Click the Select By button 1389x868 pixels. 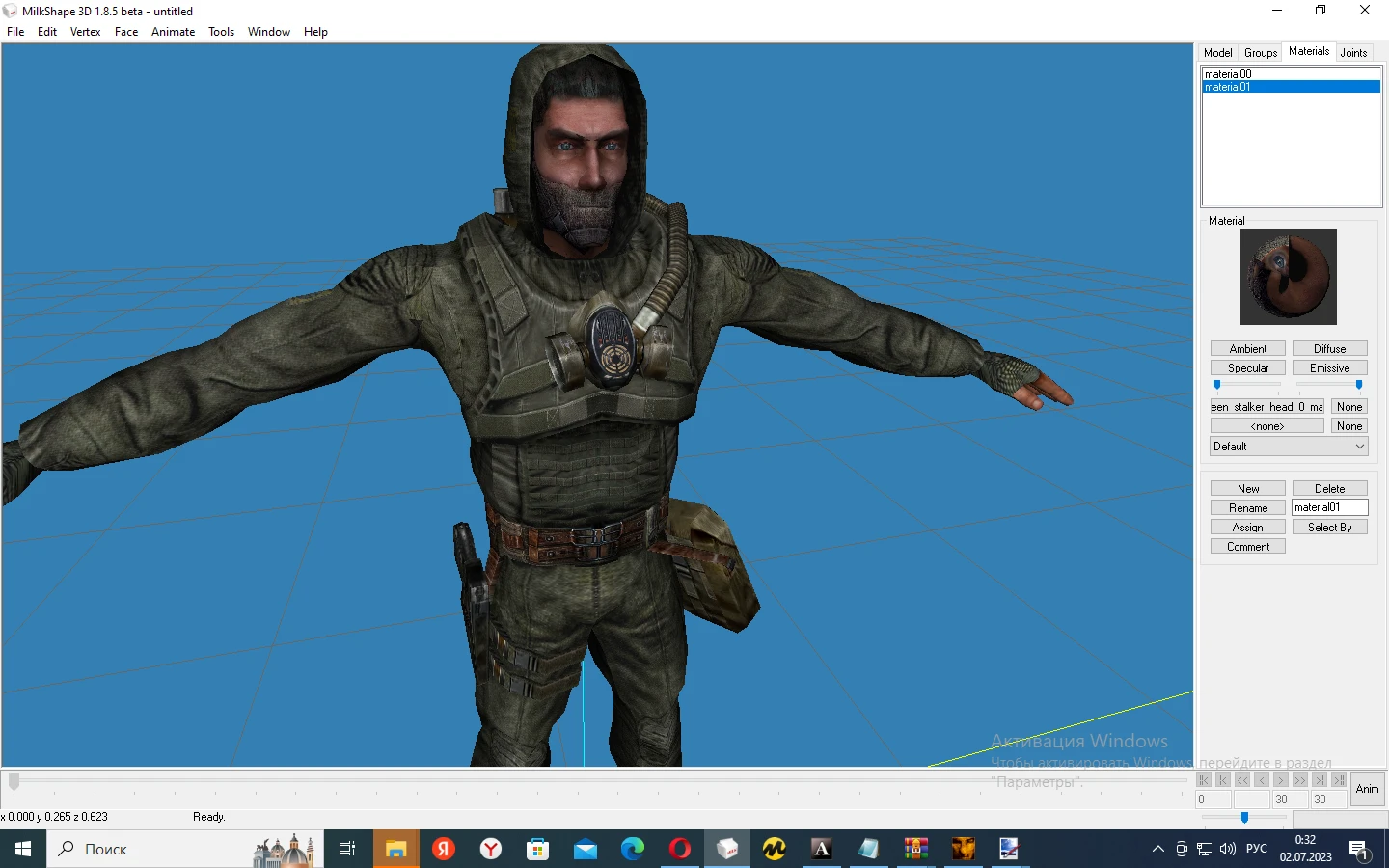(1329, 527)
